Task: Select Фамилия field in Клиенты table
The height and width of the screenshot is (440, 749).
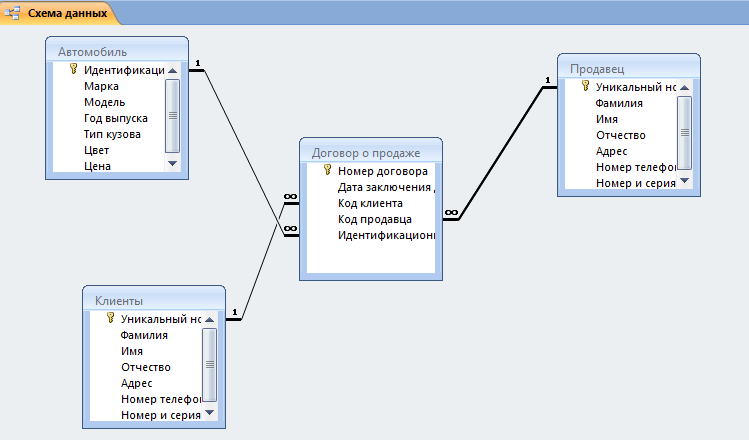Action: point(146,335)
